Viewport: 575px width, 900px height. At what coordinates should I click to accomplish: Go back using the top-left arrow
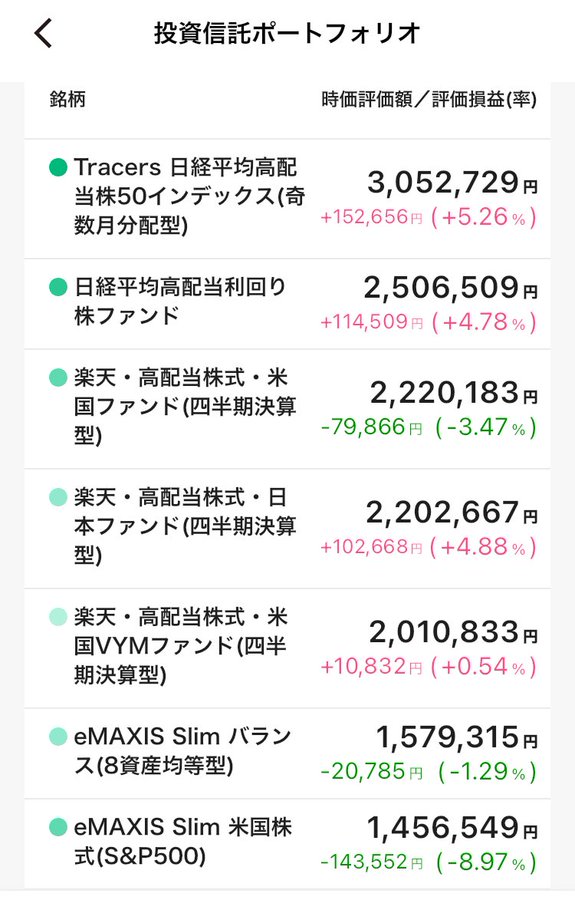pos(44,33)
